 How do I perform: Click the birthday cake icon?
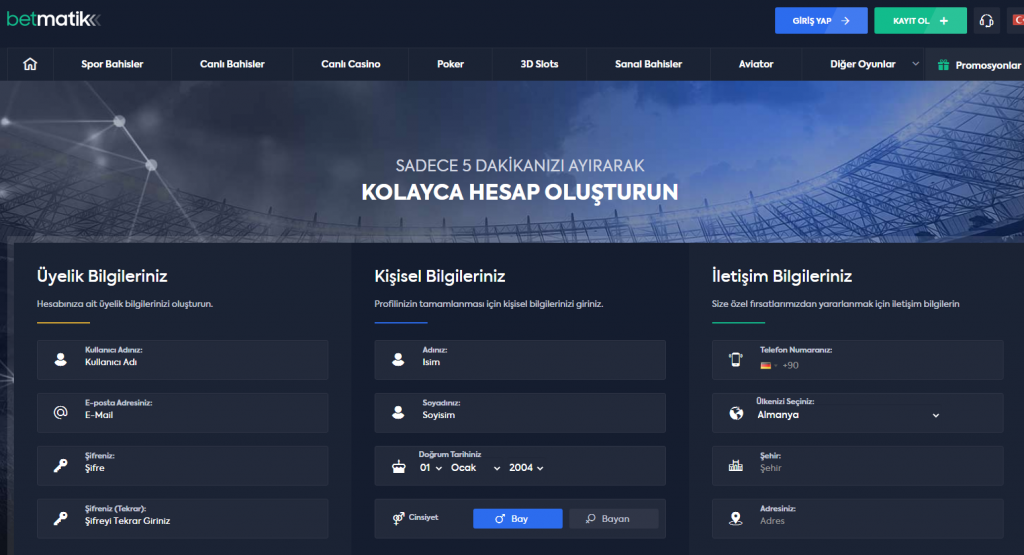point(398,466)
